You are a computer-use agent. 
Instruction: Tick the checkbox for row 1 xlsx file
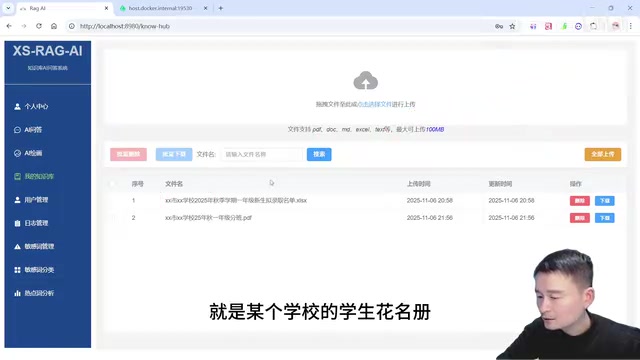click(x=113, y=200)
